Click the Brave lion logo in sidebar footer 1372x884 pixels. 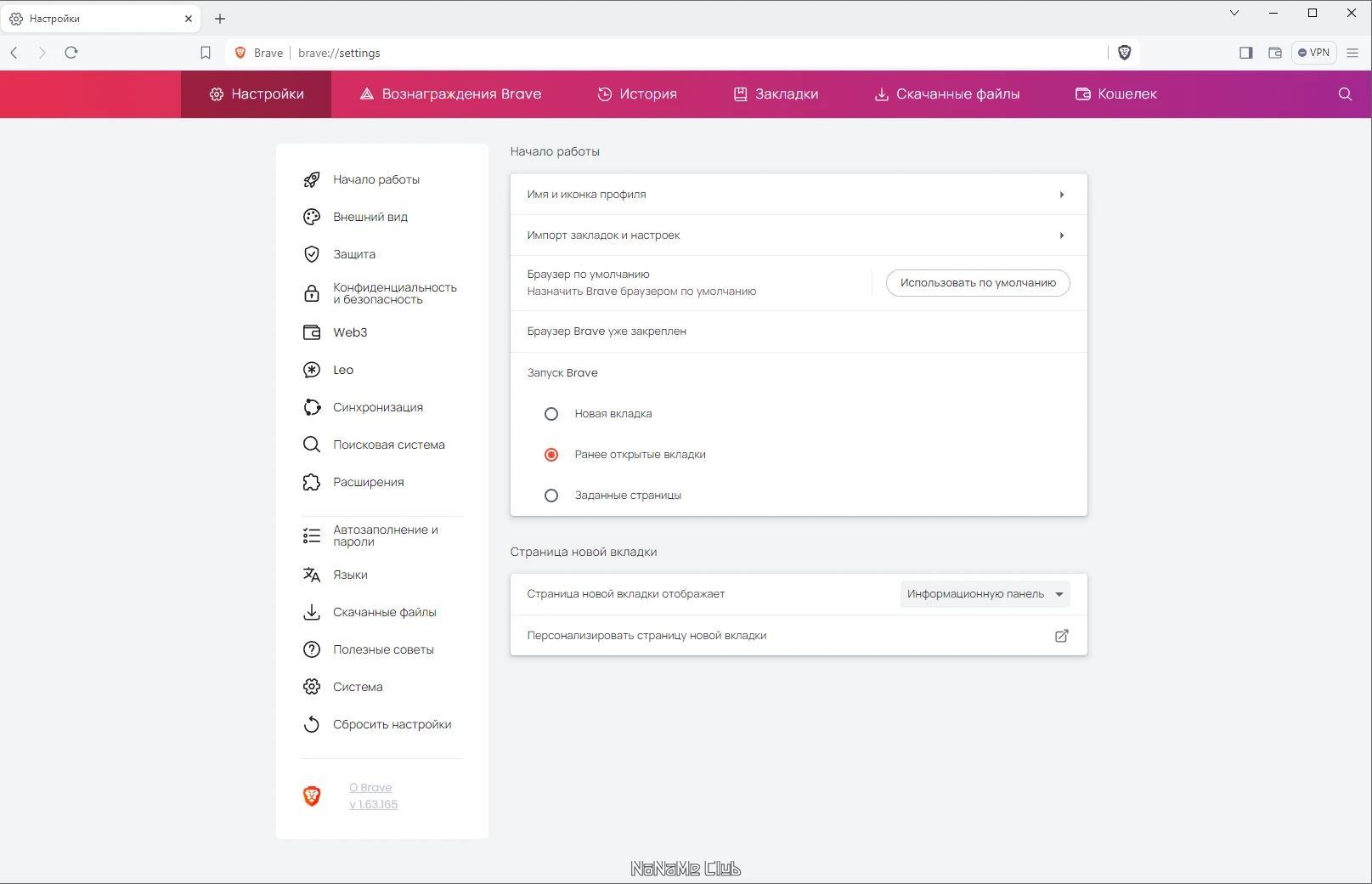(x=312, y=796)
